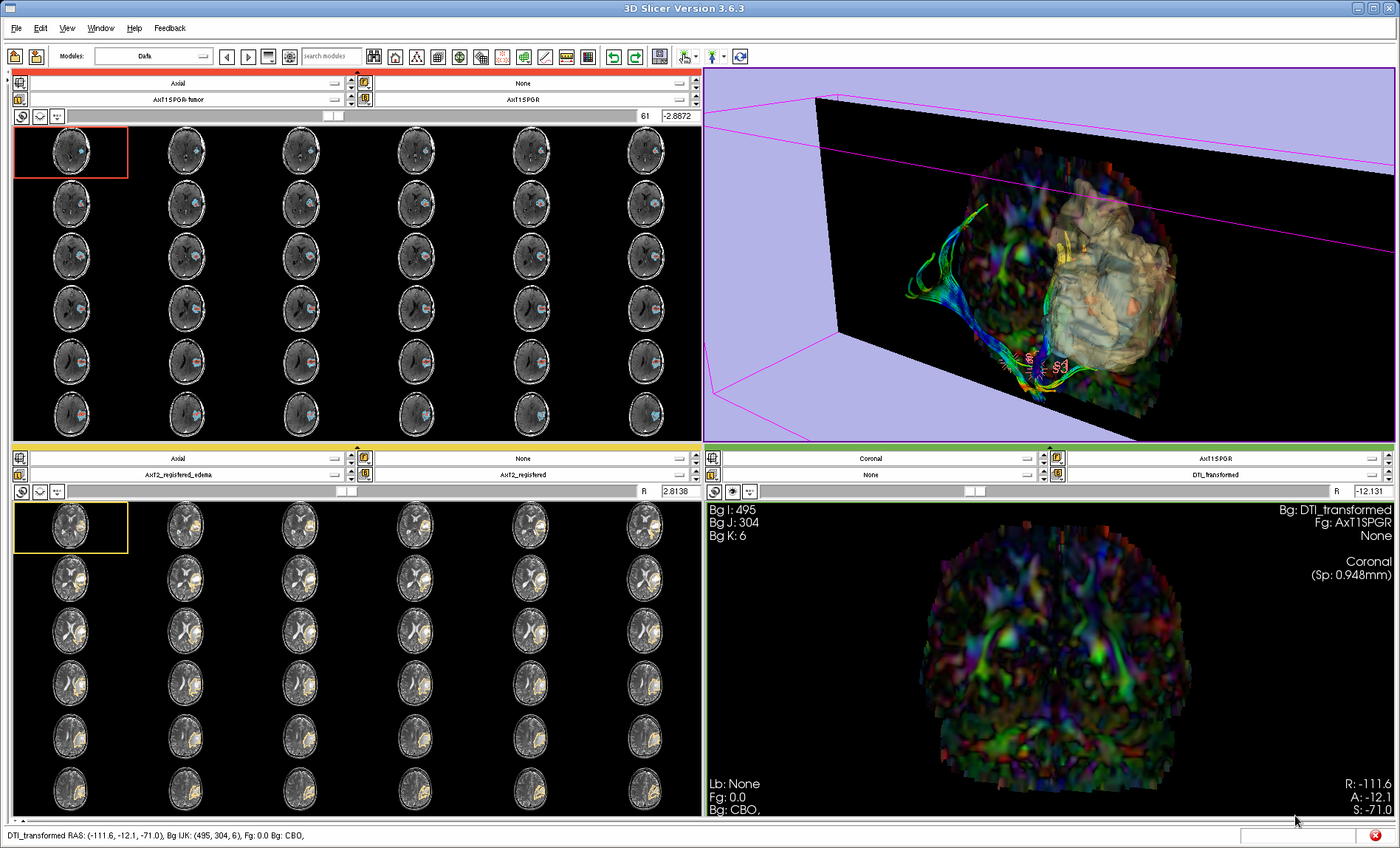Open the Feedback menu

coord(170,28)
